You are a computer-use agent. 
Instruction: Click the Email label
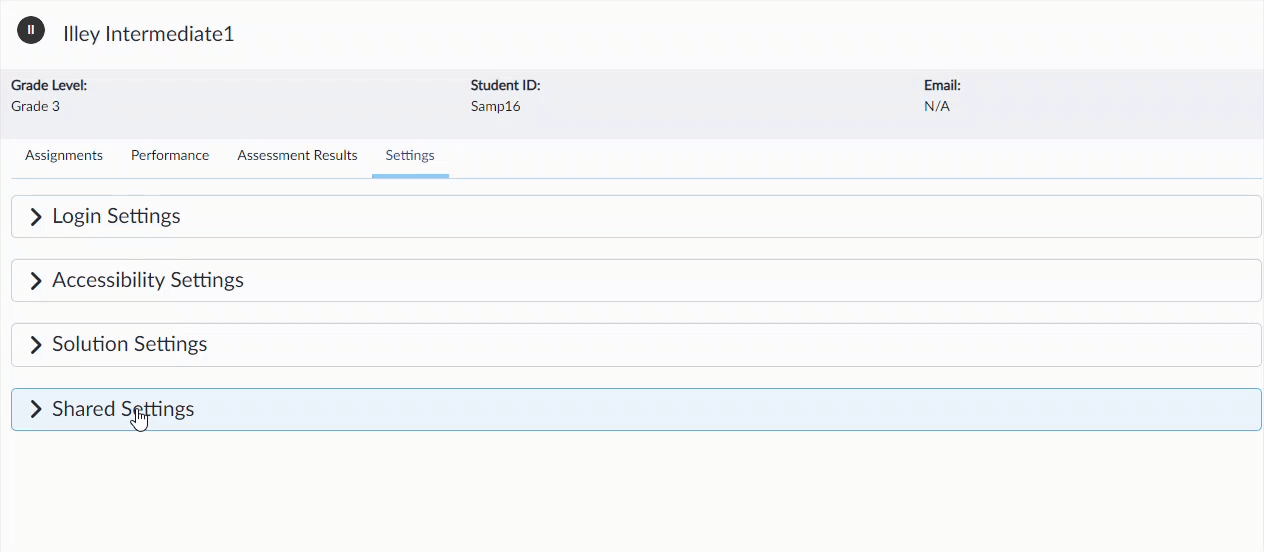[x=942, y=86]
